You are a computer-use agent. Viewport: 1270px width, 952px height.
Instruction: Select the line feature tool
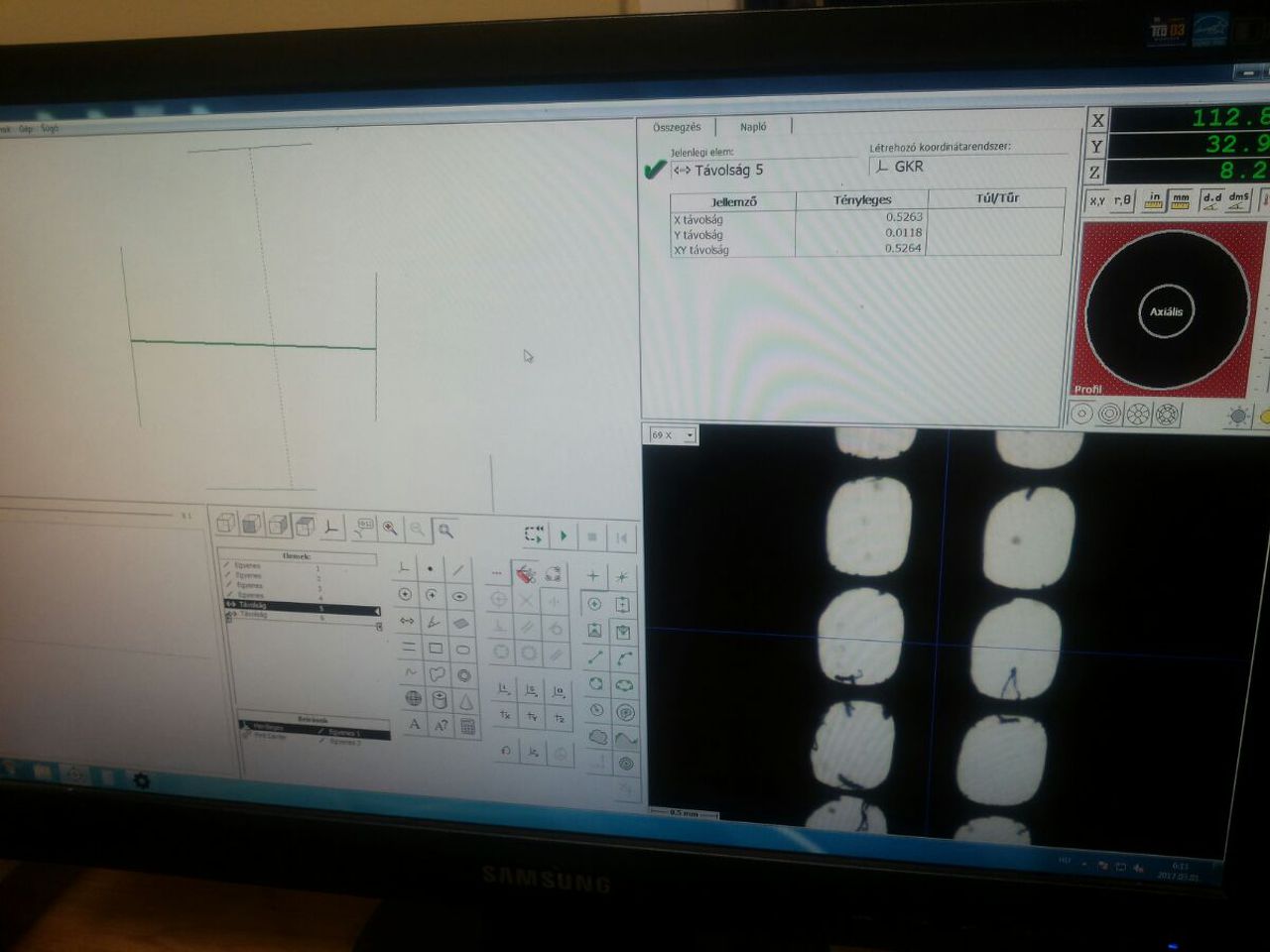pyautogui.click(x=457, y=569)
